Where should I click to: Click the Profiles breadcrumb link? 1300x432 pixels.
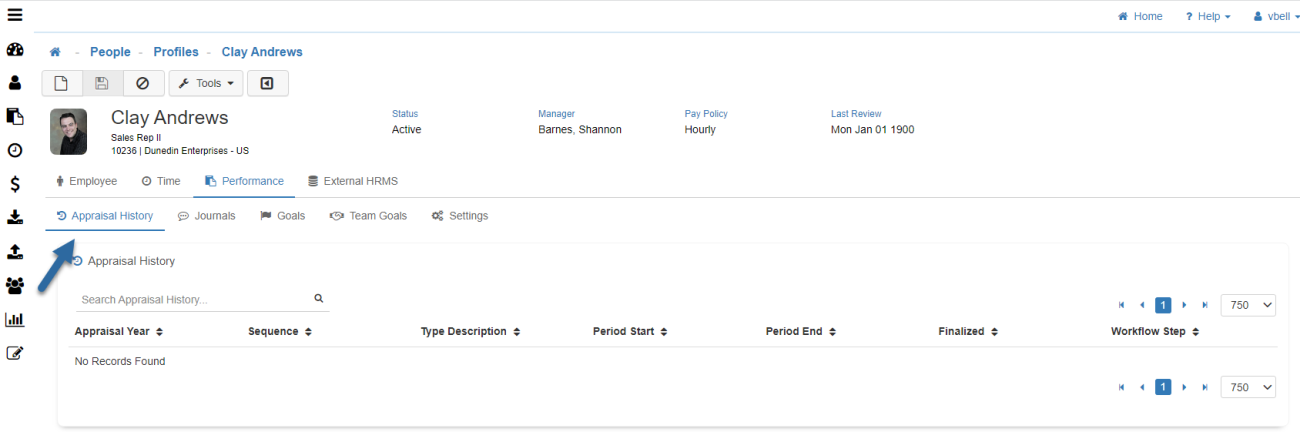pos(176,52)
